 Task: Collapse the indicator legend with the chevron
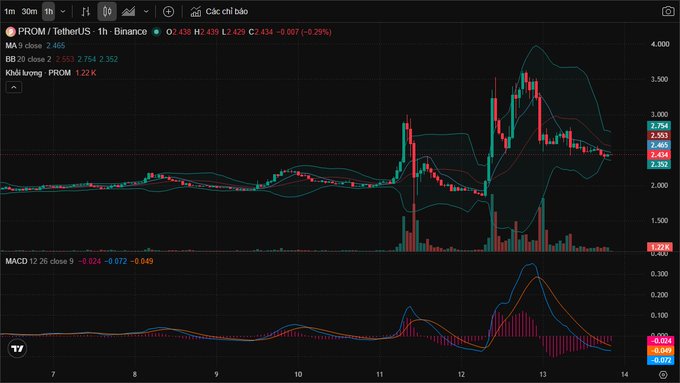pyautogui.click(x=14, y=88)
